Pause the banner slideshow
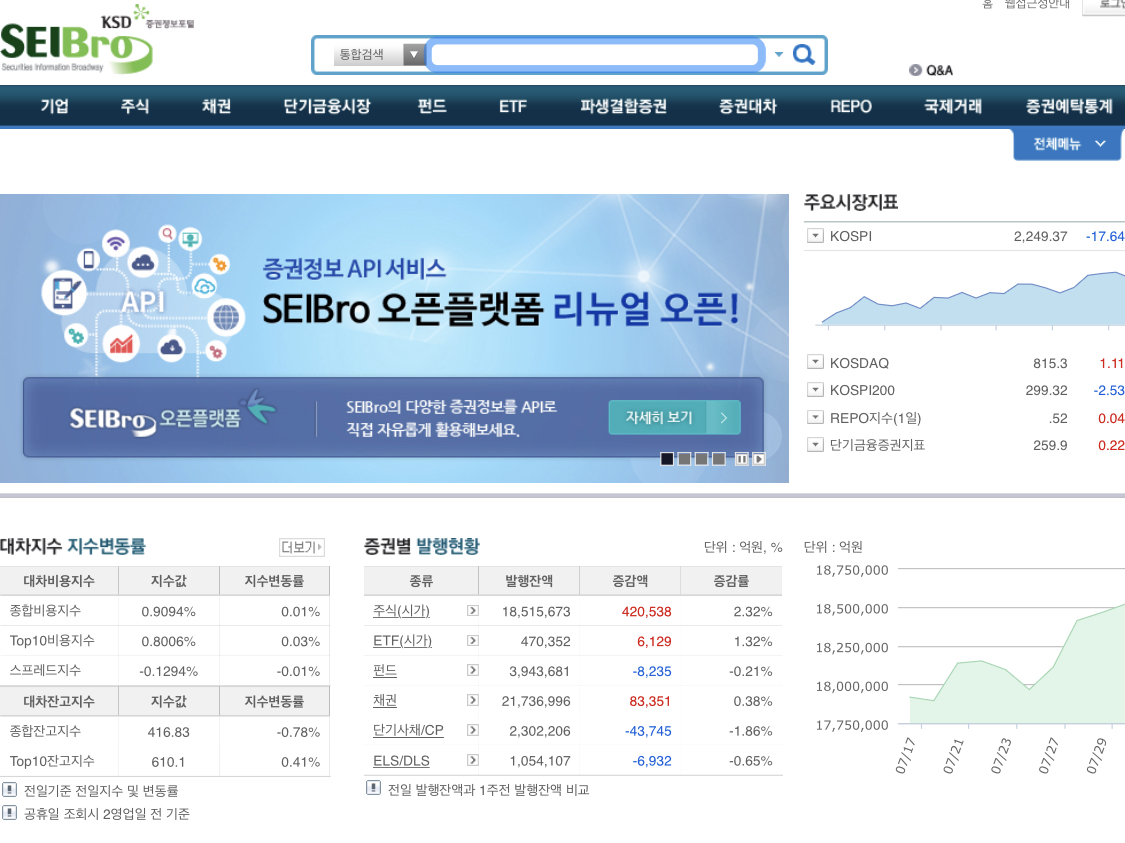1125x843 pixels. tap(741, 459)
